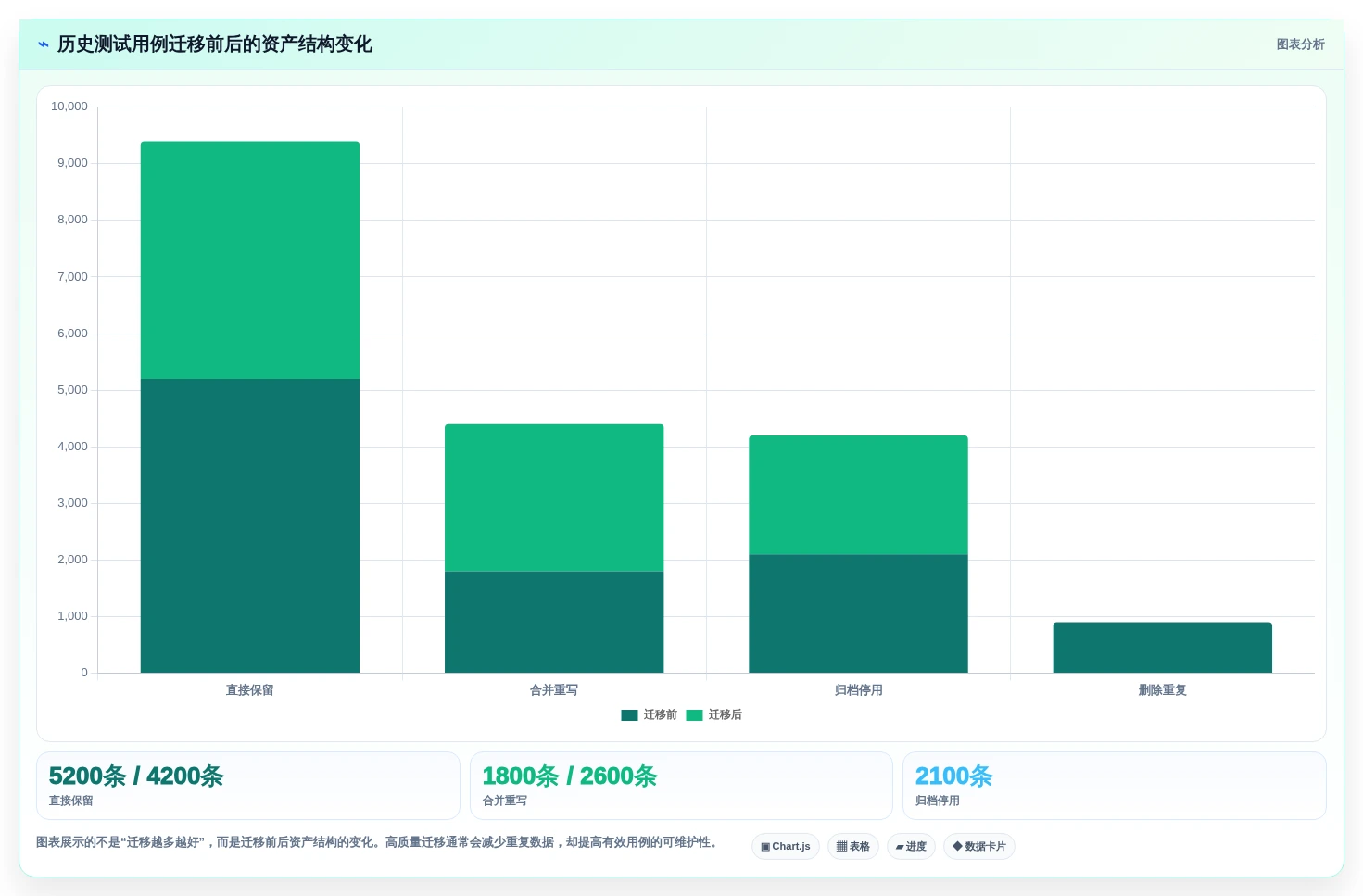Toggle the 迁移前 legend color box
The width and height of the screenshot is (1363, 896).
629,715
